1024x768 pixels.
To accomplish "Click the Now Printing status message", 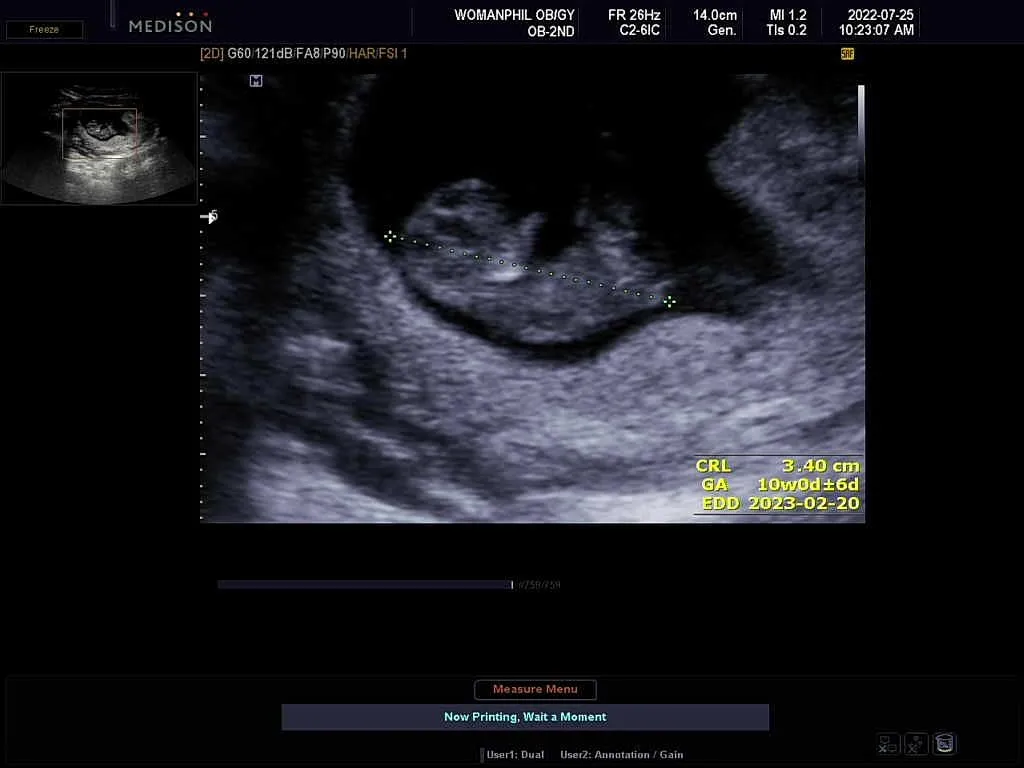I will point(525,716).
